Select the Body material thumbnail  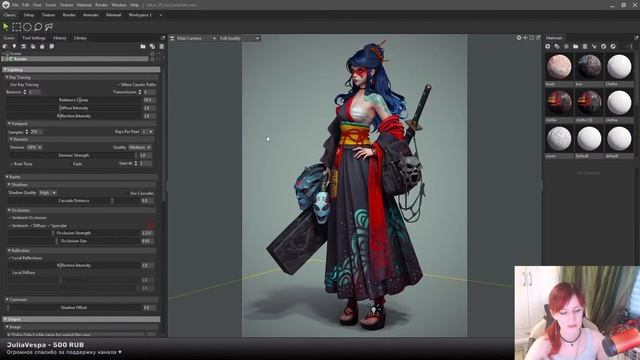pyautogui.click(x=559, y=67)
